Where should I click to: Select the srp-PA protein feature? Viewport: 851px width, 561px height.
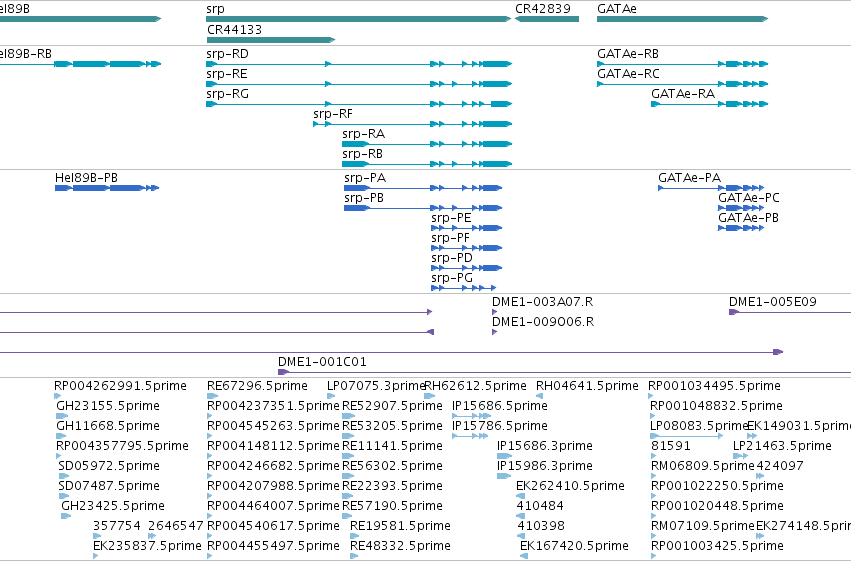tap(423, 188)
